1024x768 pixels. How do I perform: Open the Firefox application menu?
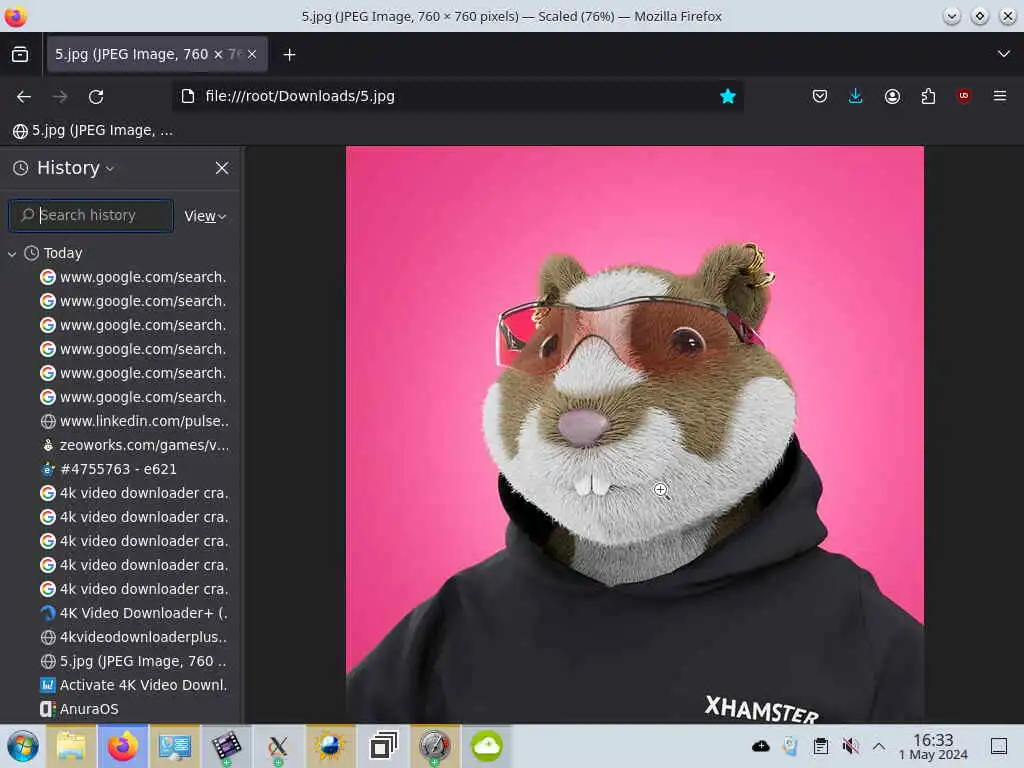tap(1000, 96)
